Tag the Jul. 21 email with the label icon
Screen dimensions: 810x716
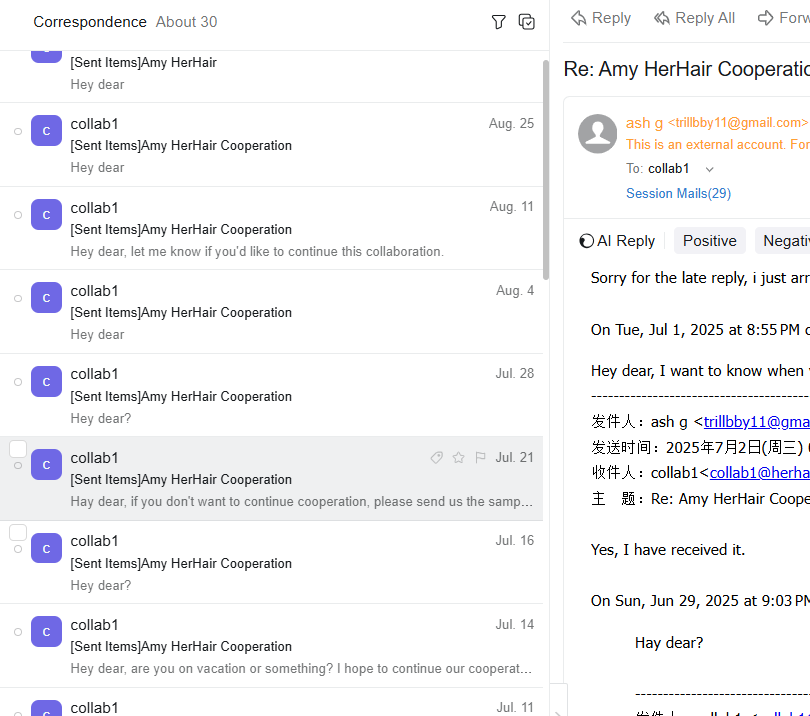tap(436, 457)
